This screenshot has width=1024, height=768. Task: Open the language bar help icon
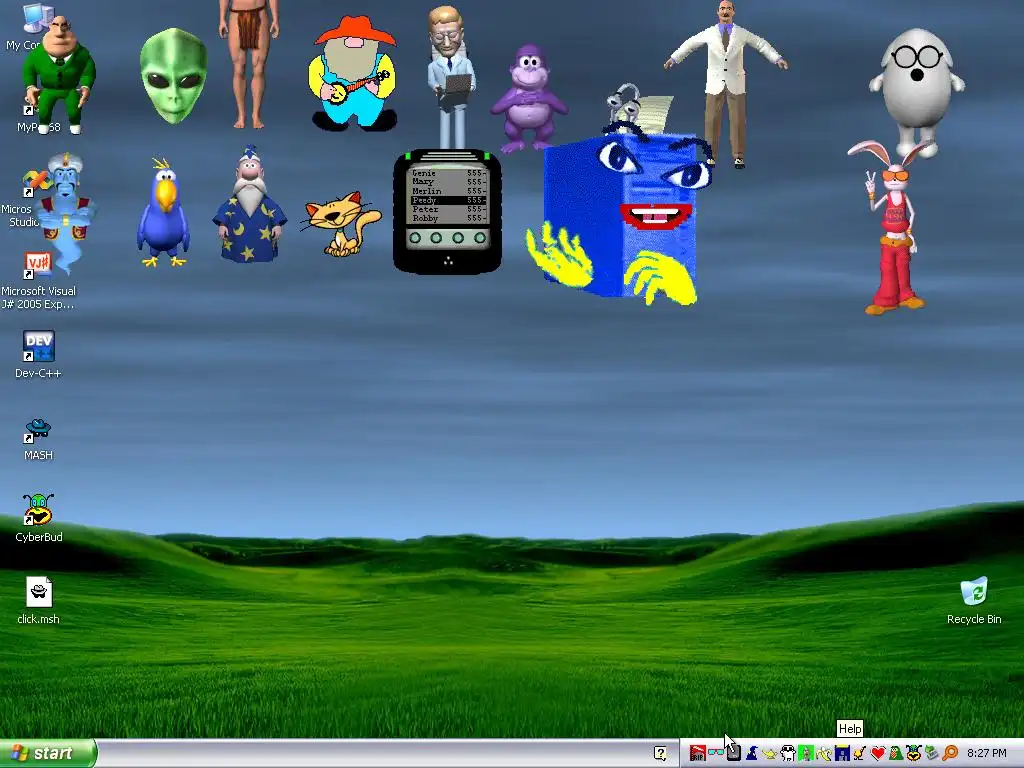click(x=660, y=753)
